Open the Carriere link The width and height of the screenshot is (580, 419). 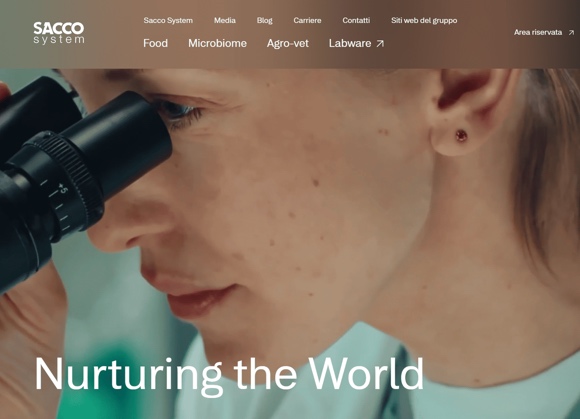point(307,20)
